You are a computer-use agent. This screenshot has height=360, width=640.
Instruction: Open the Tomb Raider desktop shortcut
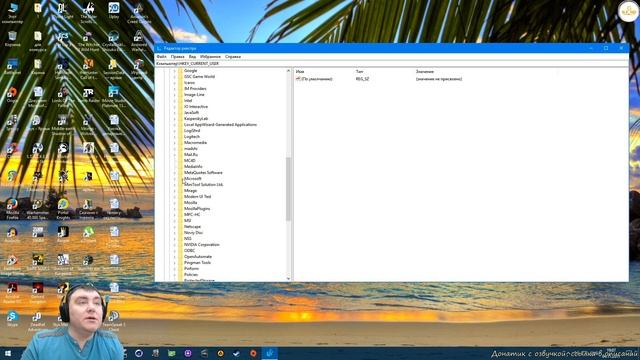click(89, 96)
